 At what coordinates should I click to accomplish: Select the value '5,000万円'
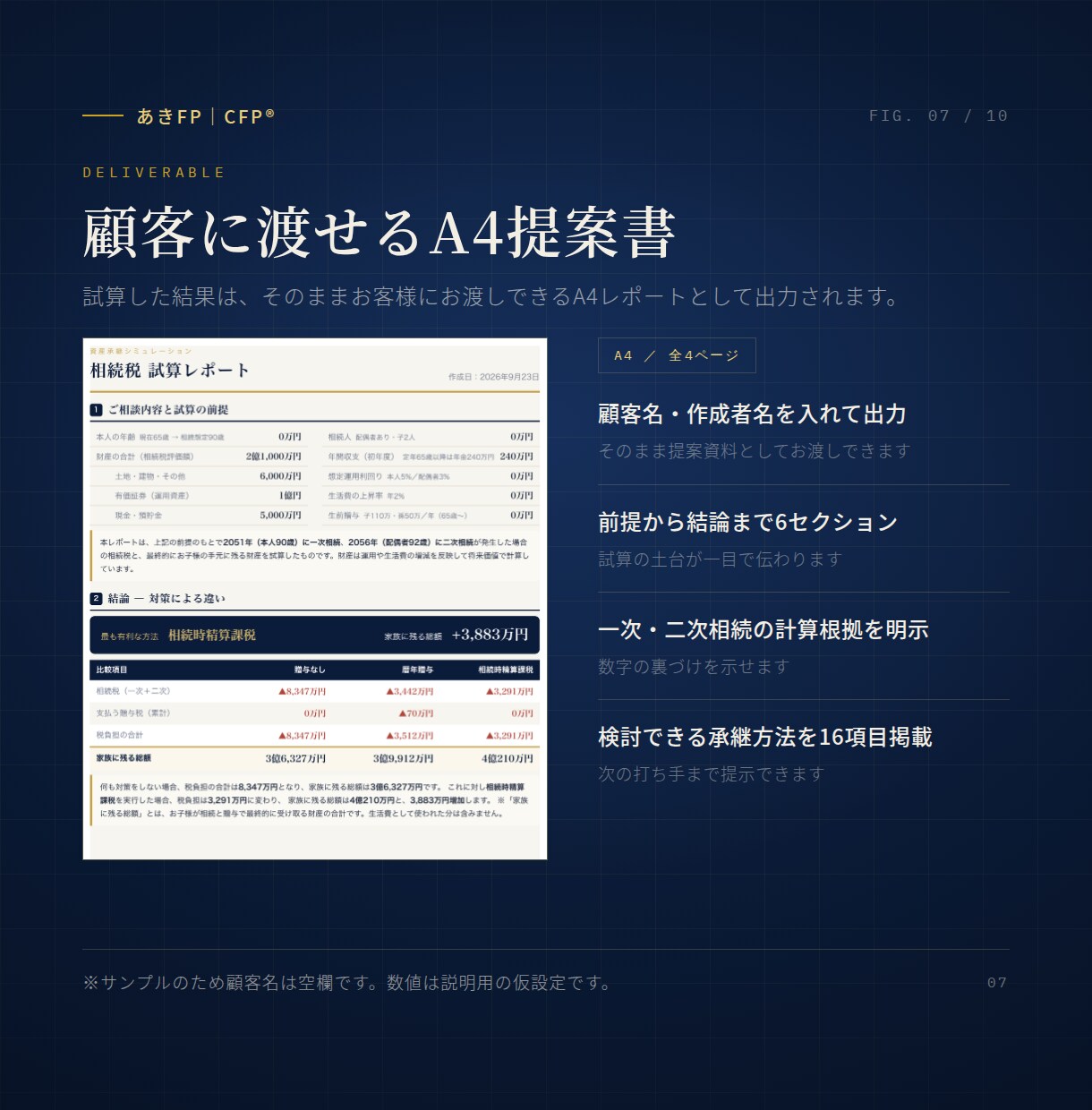pyautogui.click(x=281, y=516)
